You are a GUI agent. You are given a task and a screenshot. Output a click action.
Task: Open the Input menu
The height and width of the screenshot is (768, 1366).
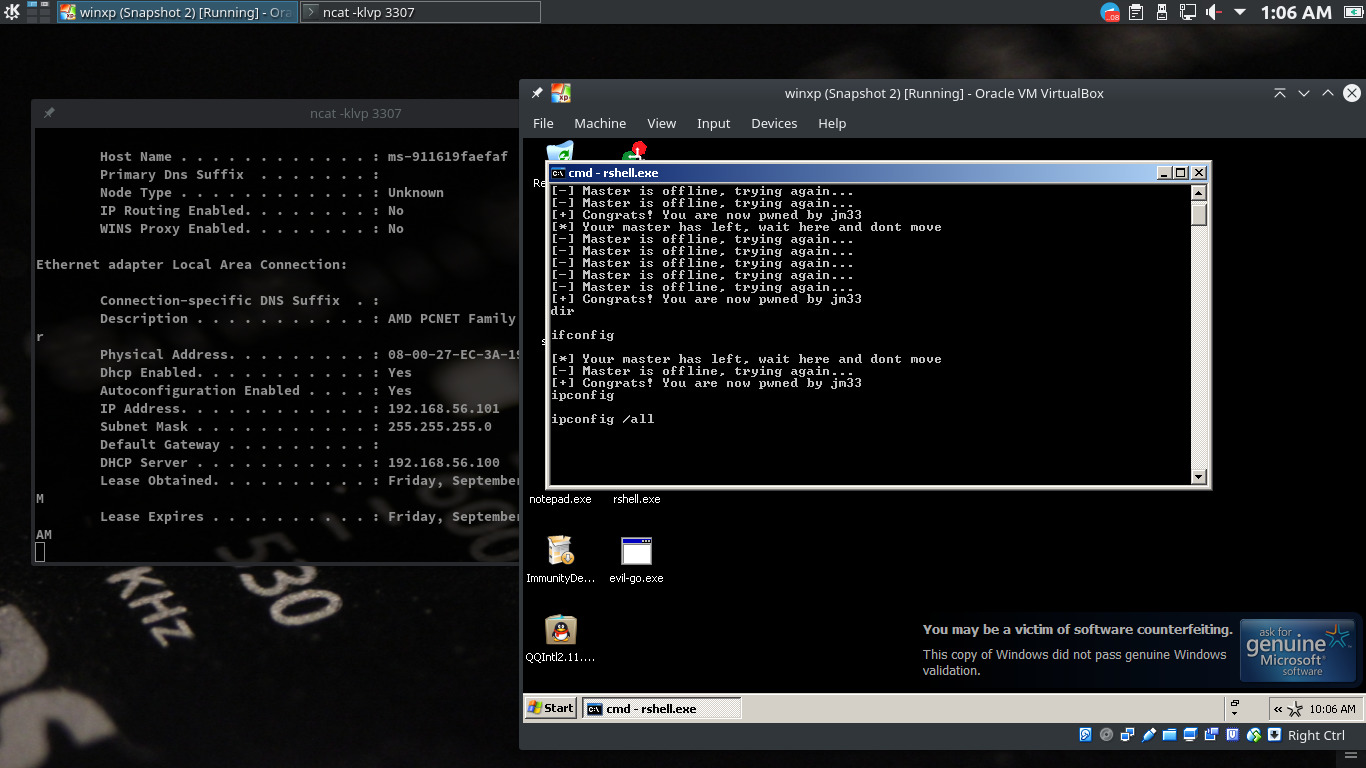(x=713, y=123)
